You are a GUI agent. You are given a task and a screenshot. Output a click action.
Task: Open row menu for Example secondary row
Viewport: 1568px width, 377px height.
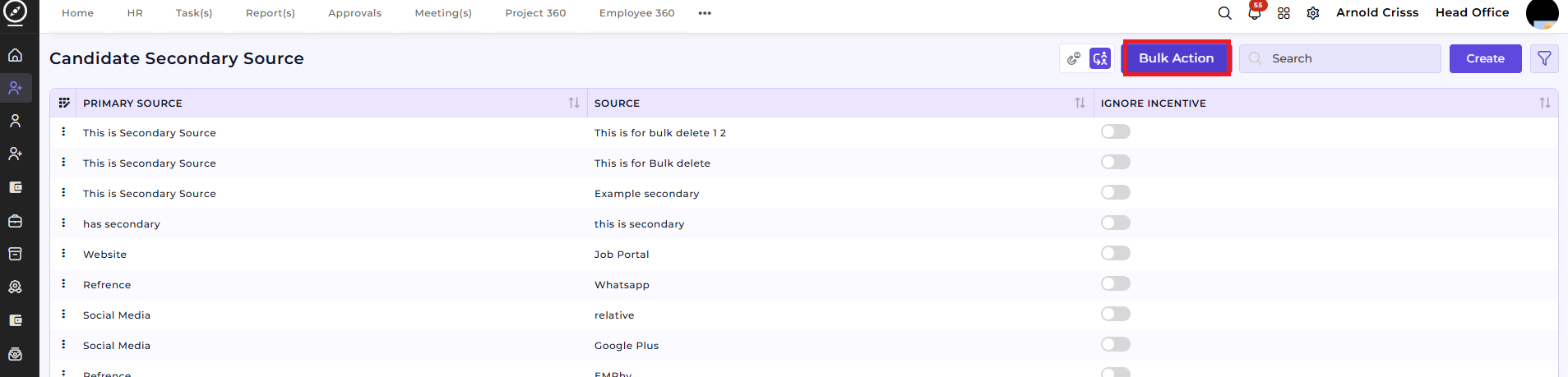tap(63, 192)
